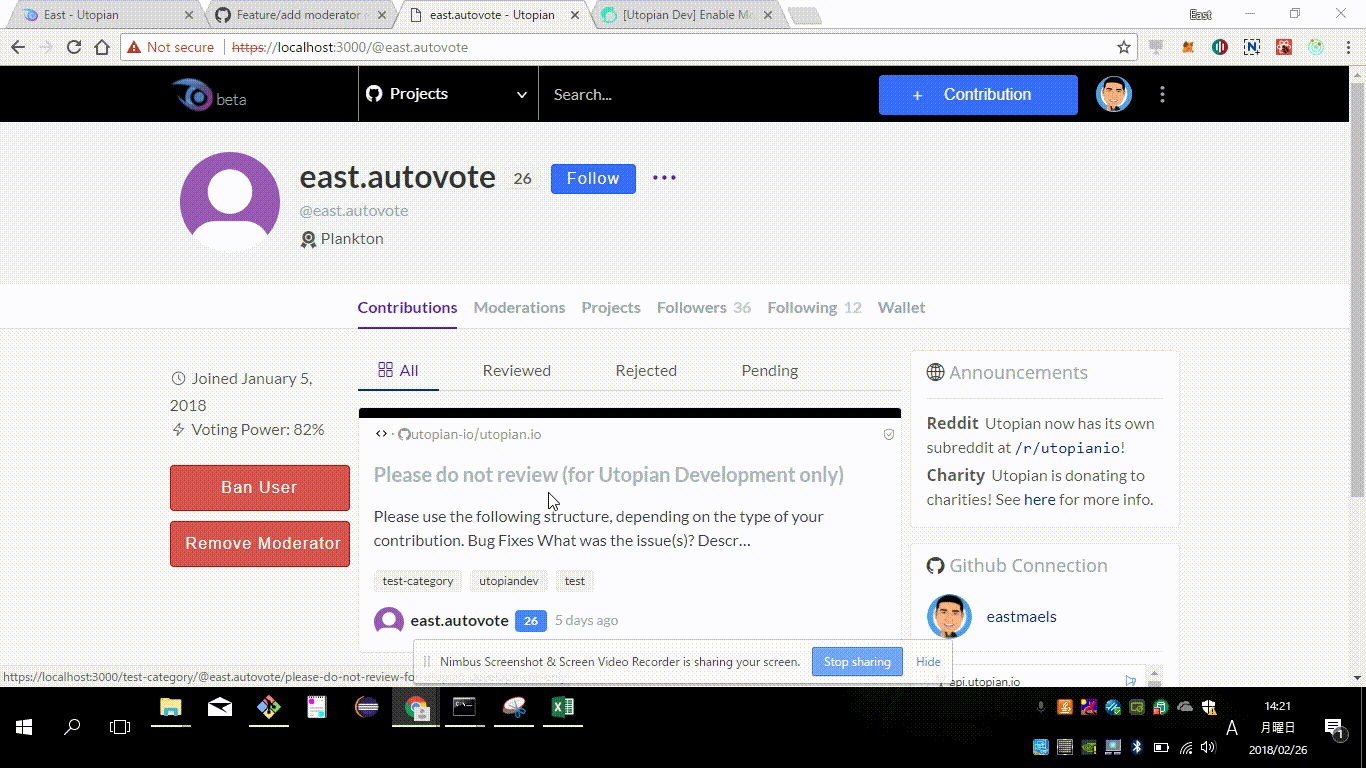Hide the Nimbus sharing notification

click(x=928, y=662)
